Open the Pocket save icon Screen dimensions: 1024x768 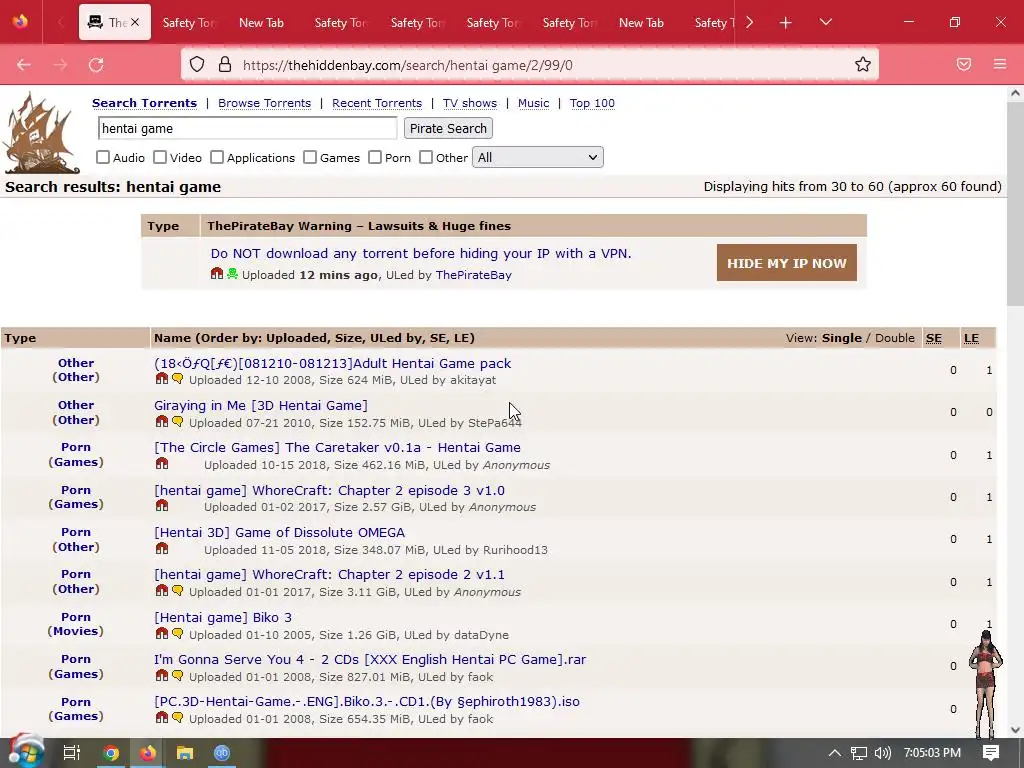964,64
